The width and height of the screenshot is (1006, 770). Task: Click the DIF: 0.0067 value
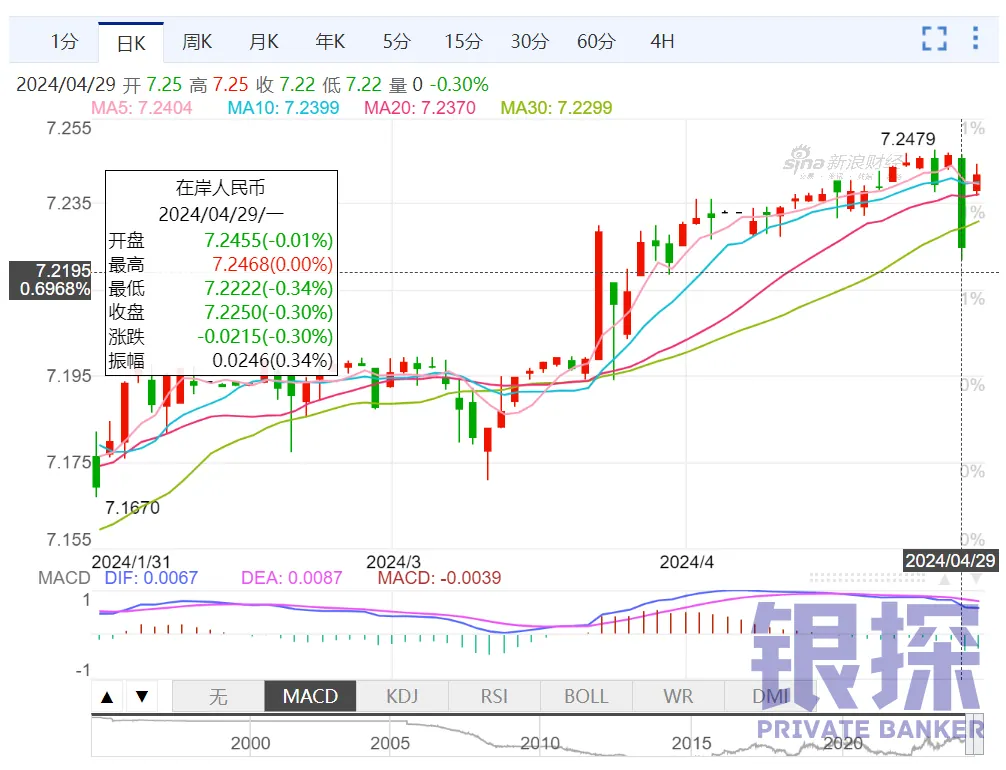click(151, 578)
